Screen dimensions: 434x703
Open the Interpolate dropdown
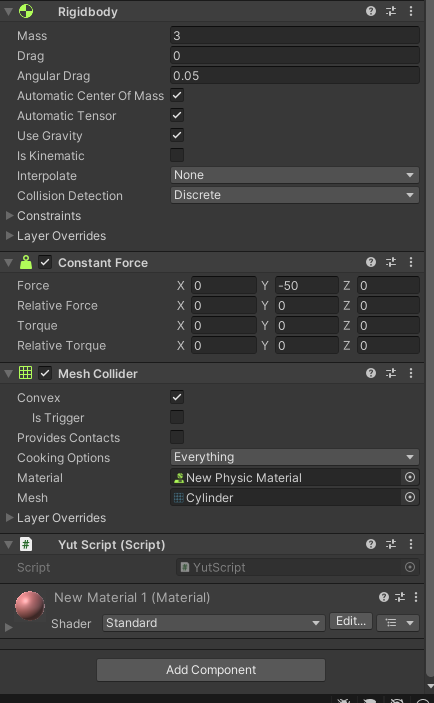click(295, 175)
